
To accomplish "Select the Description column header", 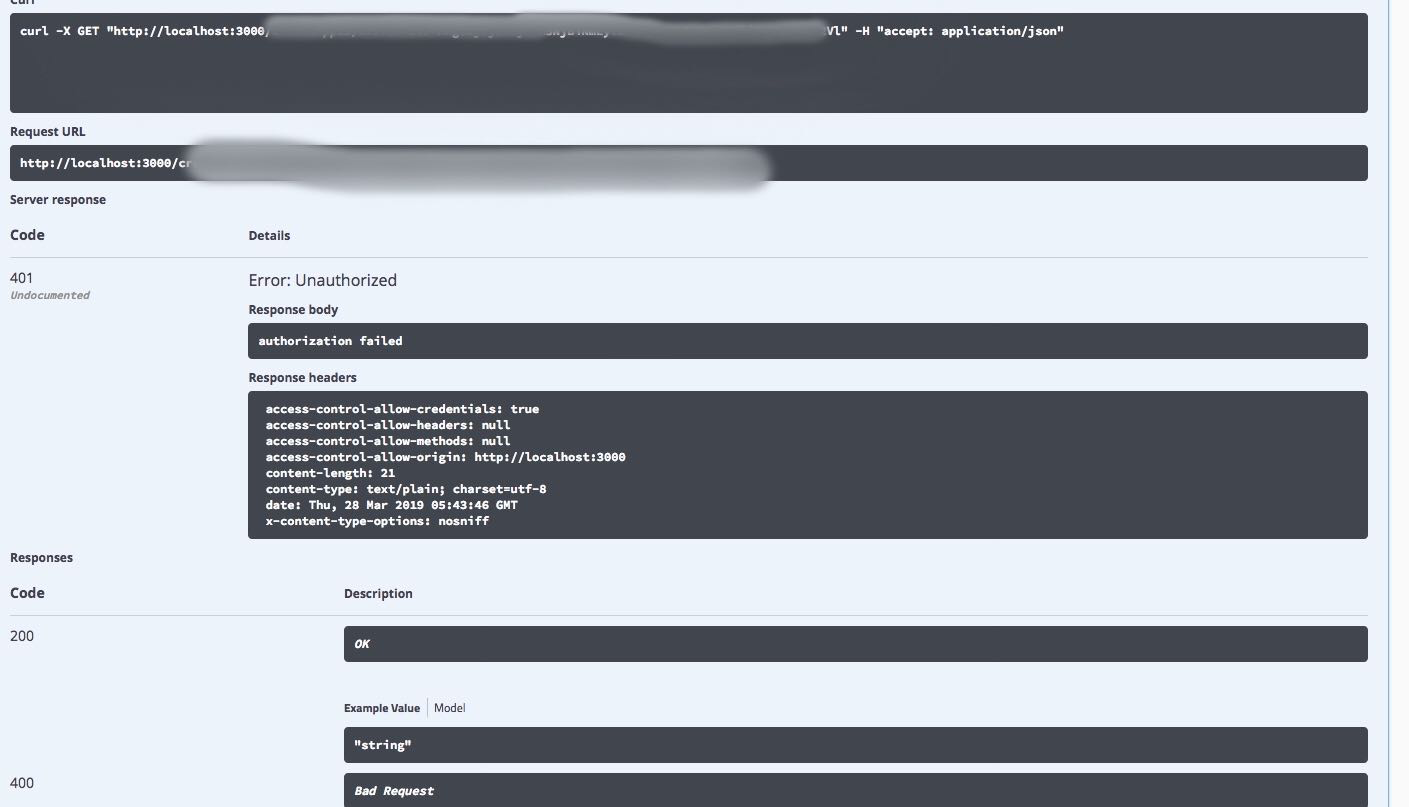I will [378, 592].
